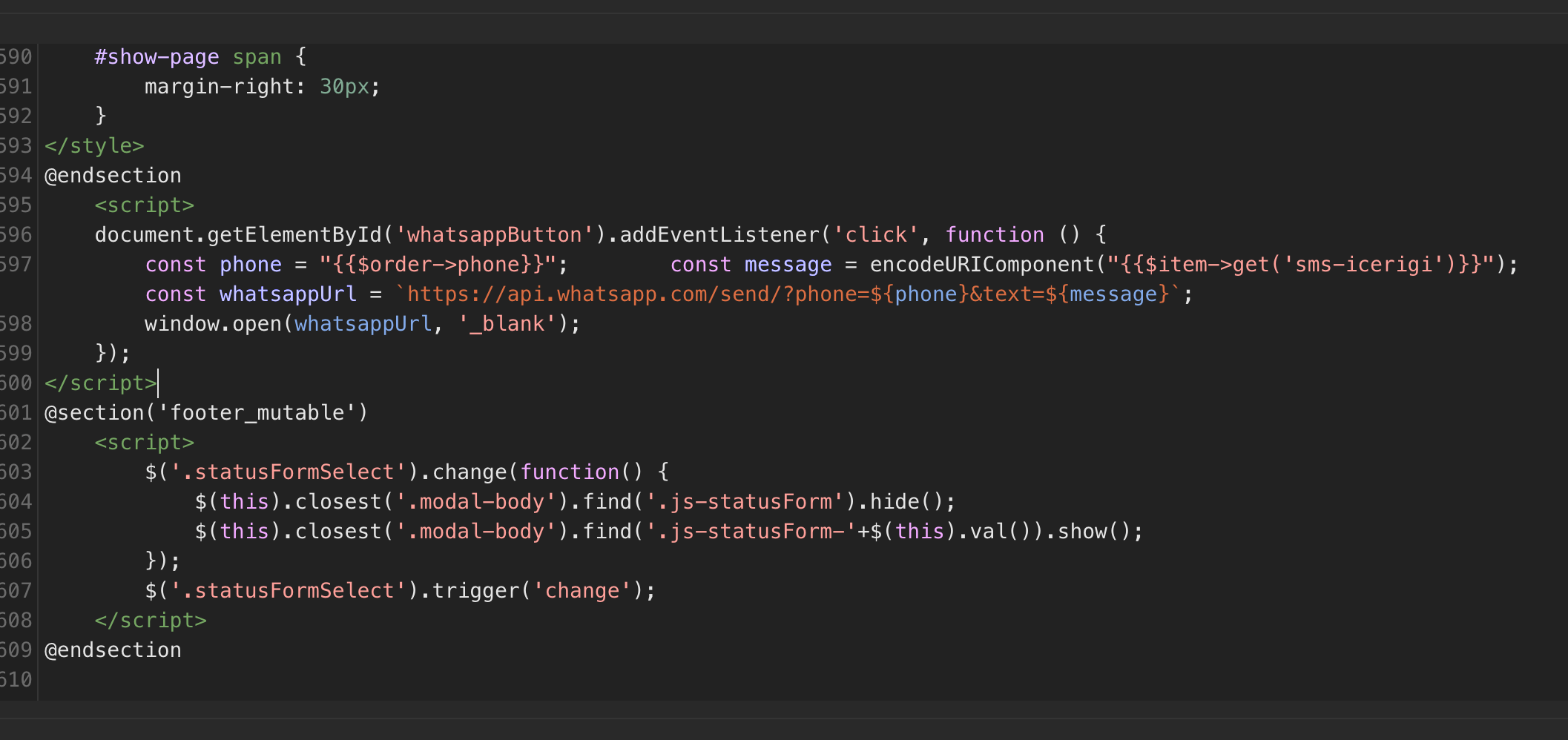
Task: Click the function keyword after 'click'
Action: pos(995,235)
